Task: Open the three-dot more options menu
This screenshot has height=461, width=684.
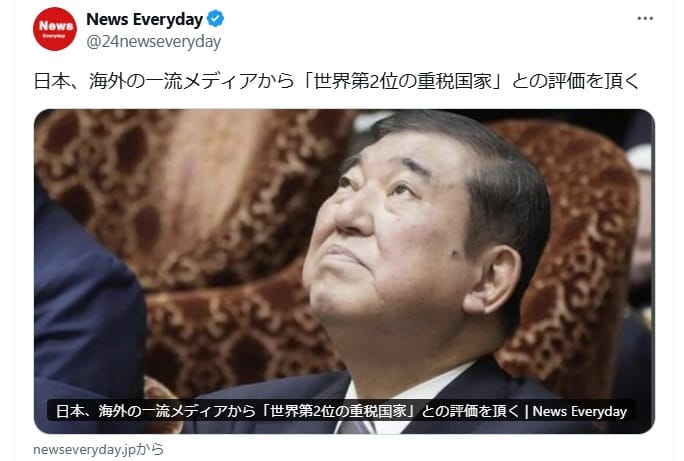Action: (x=645, y=18)
